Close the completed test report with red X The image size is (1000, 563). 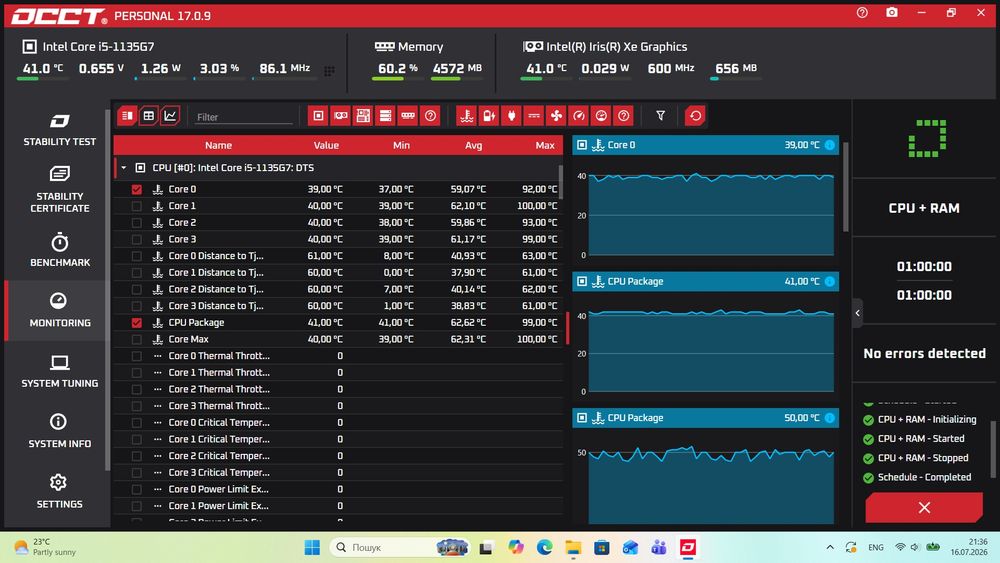point(924,508)
